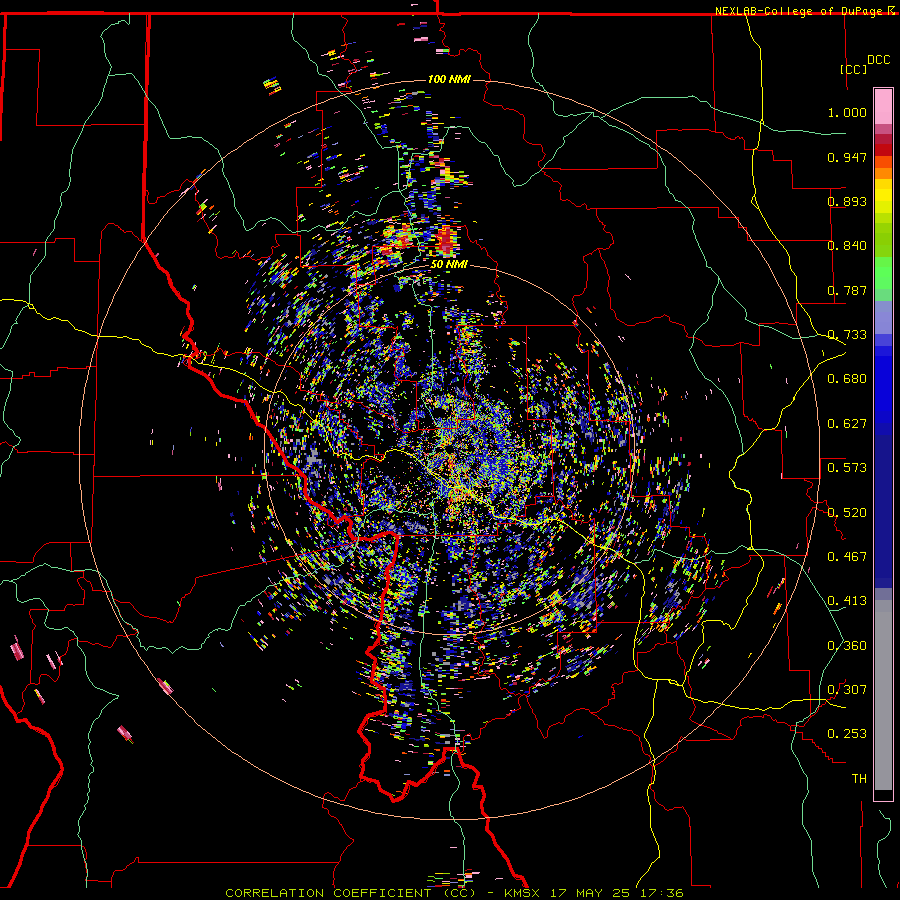Image resolution: width=900 pixels, height=900 pixels.
Task: Pick the large gray band of the color bar
Action: pos(883,695)
